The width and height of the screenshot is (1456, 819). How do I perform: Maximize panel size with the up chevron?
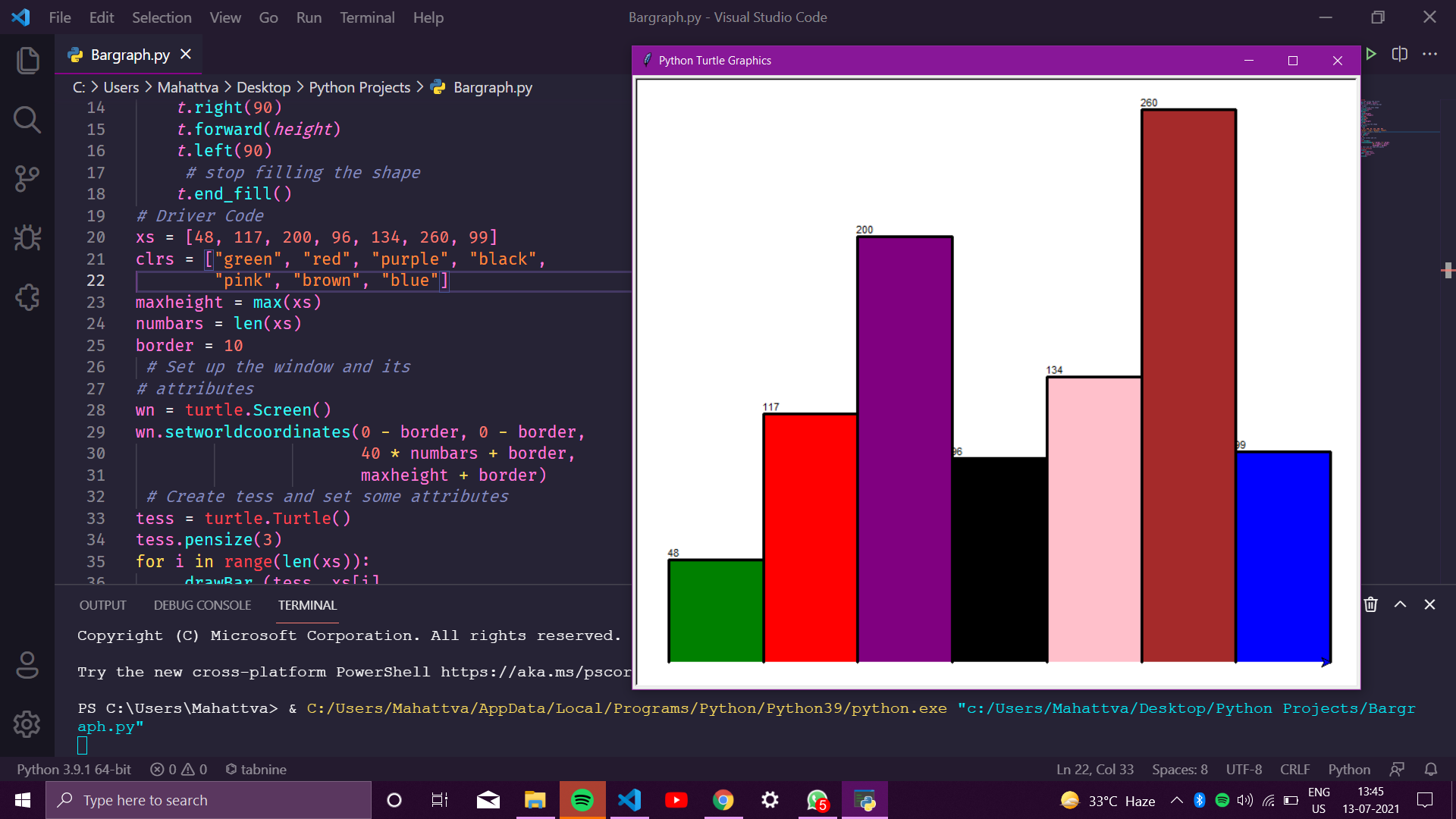1401,604
